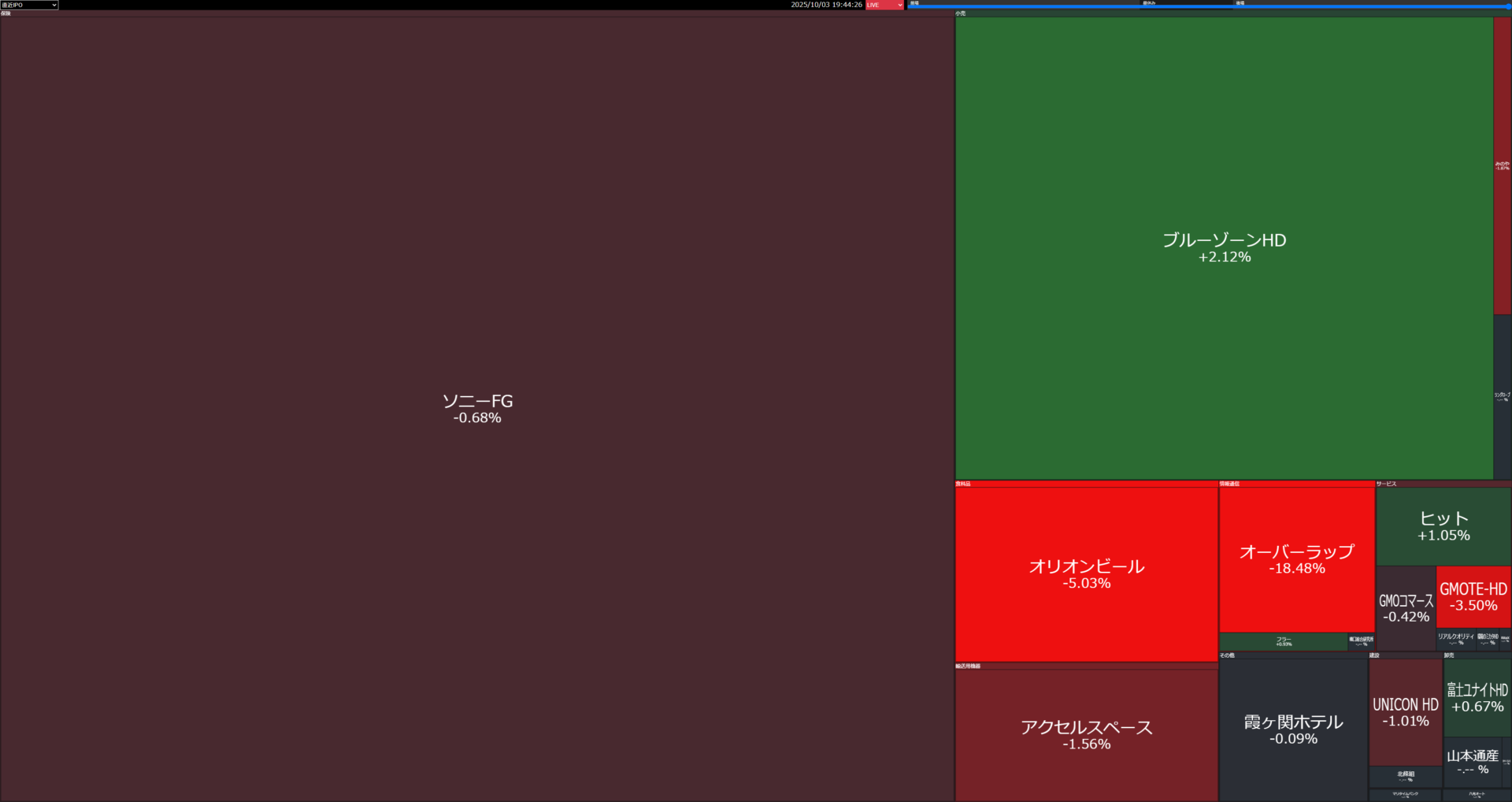This screenshot has height=802, width=1512.
Task: Select the ソニーFG treemap tile
Action: click(476, 408)
